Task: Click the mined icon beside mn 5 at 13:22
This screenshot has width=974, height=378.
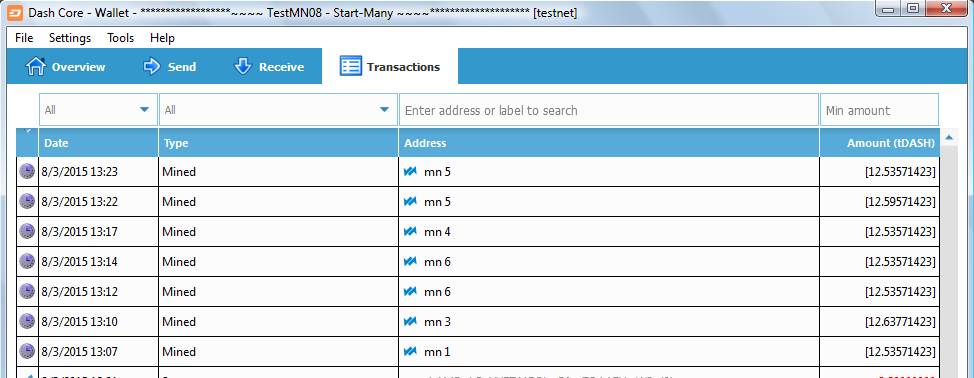Action: tap(410, 201)
